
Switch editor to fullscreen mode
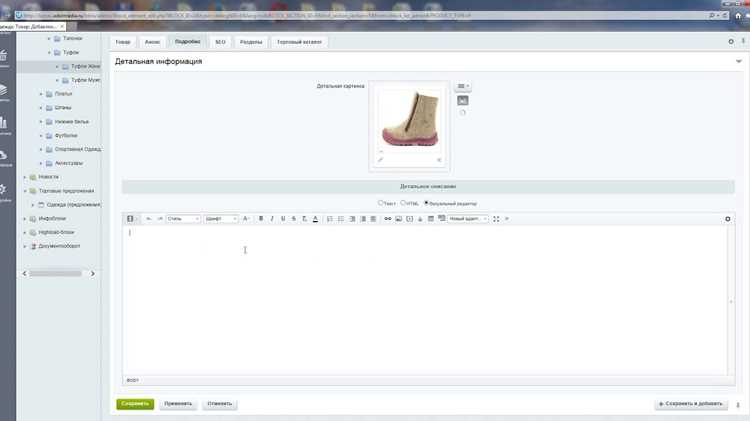(496, 219)
